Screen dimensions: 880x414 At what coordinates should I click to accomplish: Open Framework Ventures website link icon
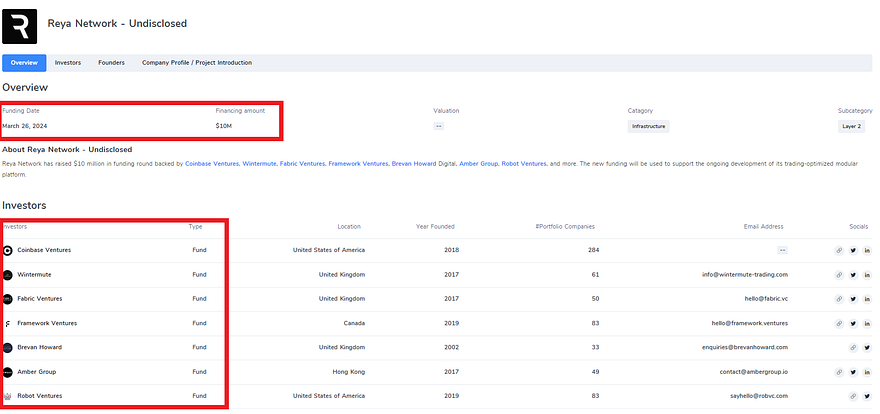[x=839, y=324]
